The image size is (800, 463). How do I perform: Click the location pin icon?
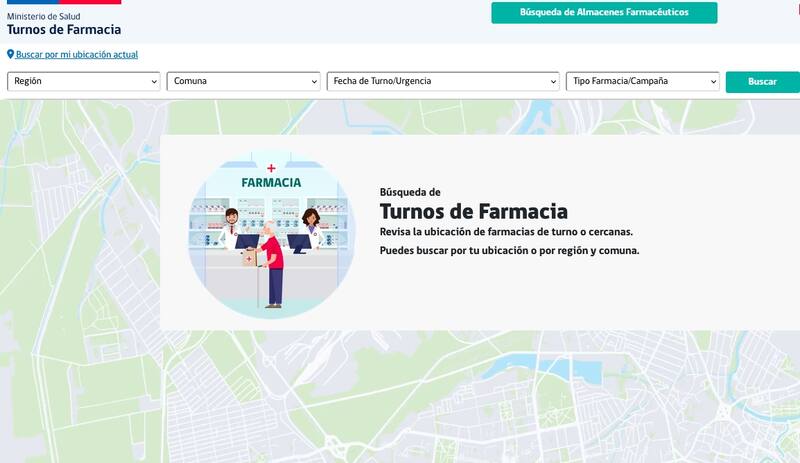pos(11,55)
